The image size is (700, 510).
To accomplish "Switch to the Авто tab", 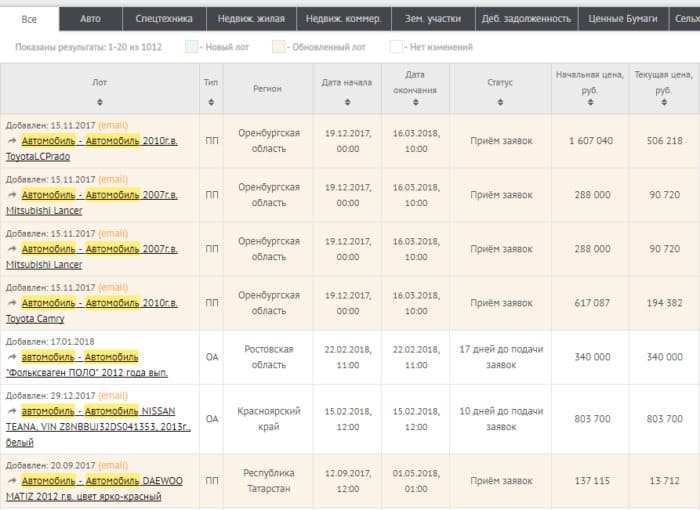I will [90, 18].
